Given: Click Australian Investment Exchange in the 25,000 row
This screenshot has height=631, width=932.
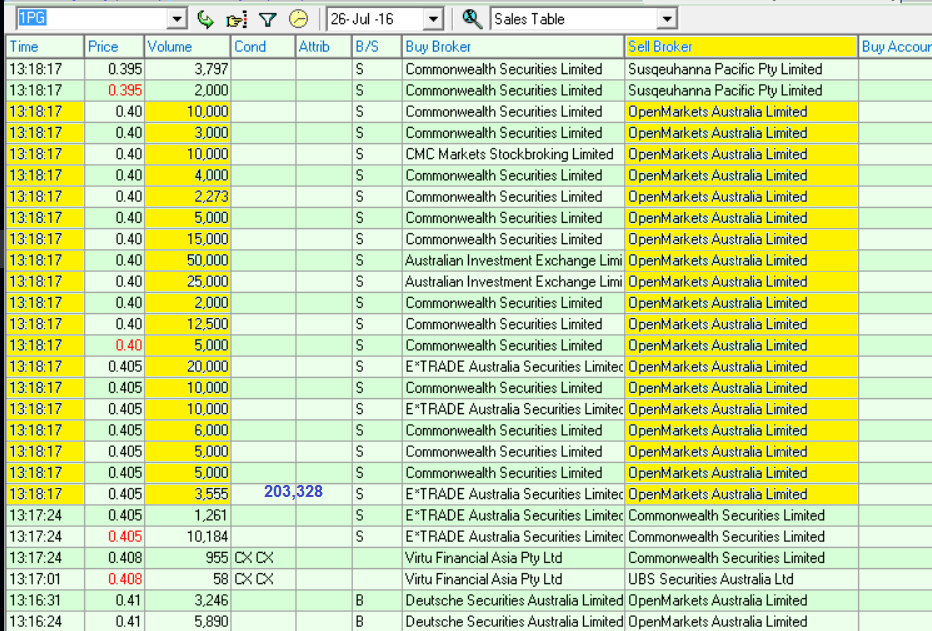Looking at the screenshot, I should pos(514,282).
